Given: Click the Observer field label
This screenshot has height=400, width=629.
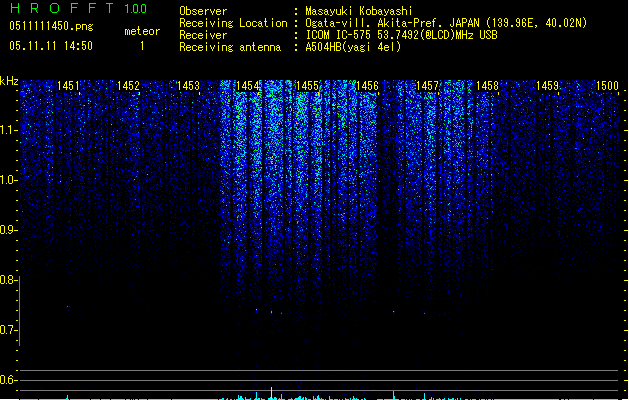Looking at the screenshot, I should 203,11.
